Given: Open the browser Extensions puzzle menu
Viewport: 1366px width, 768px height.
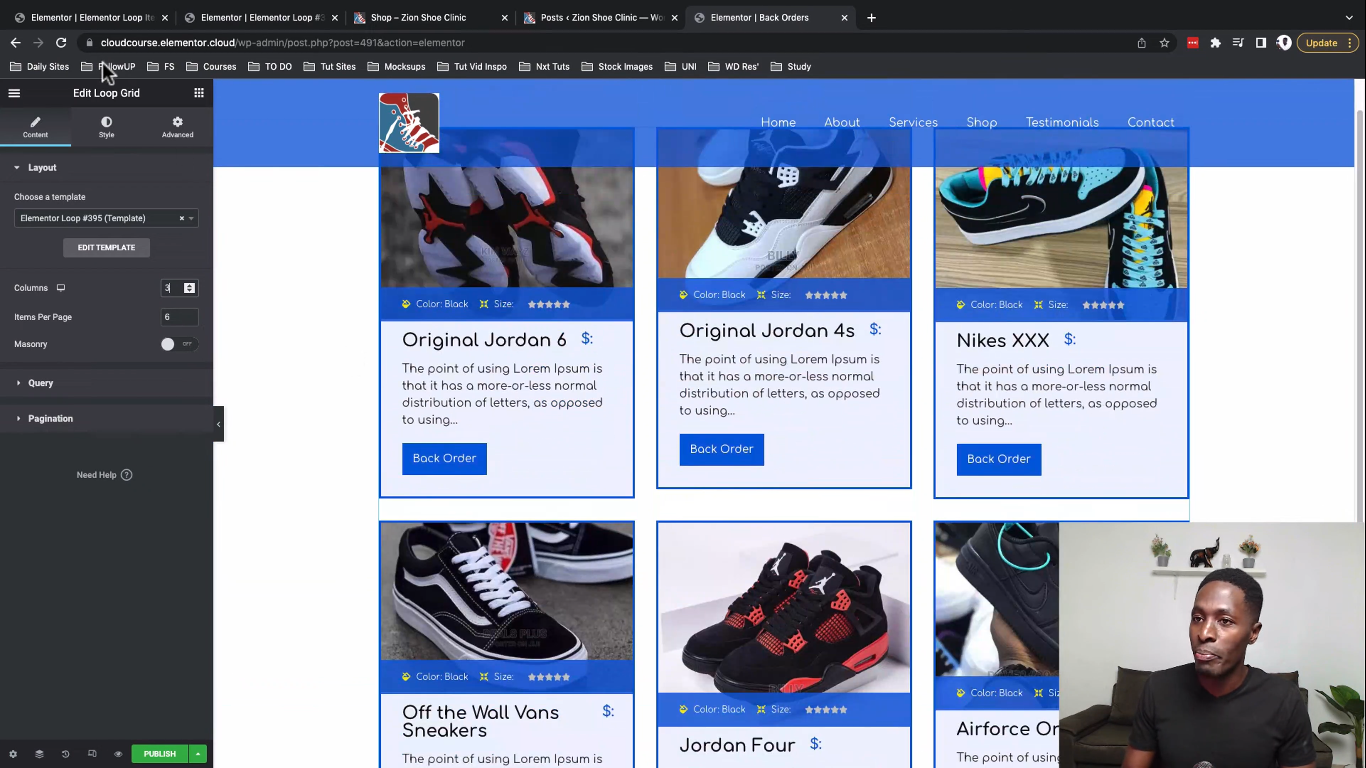Looking at the screenshot, I should tap(1215, 43).
